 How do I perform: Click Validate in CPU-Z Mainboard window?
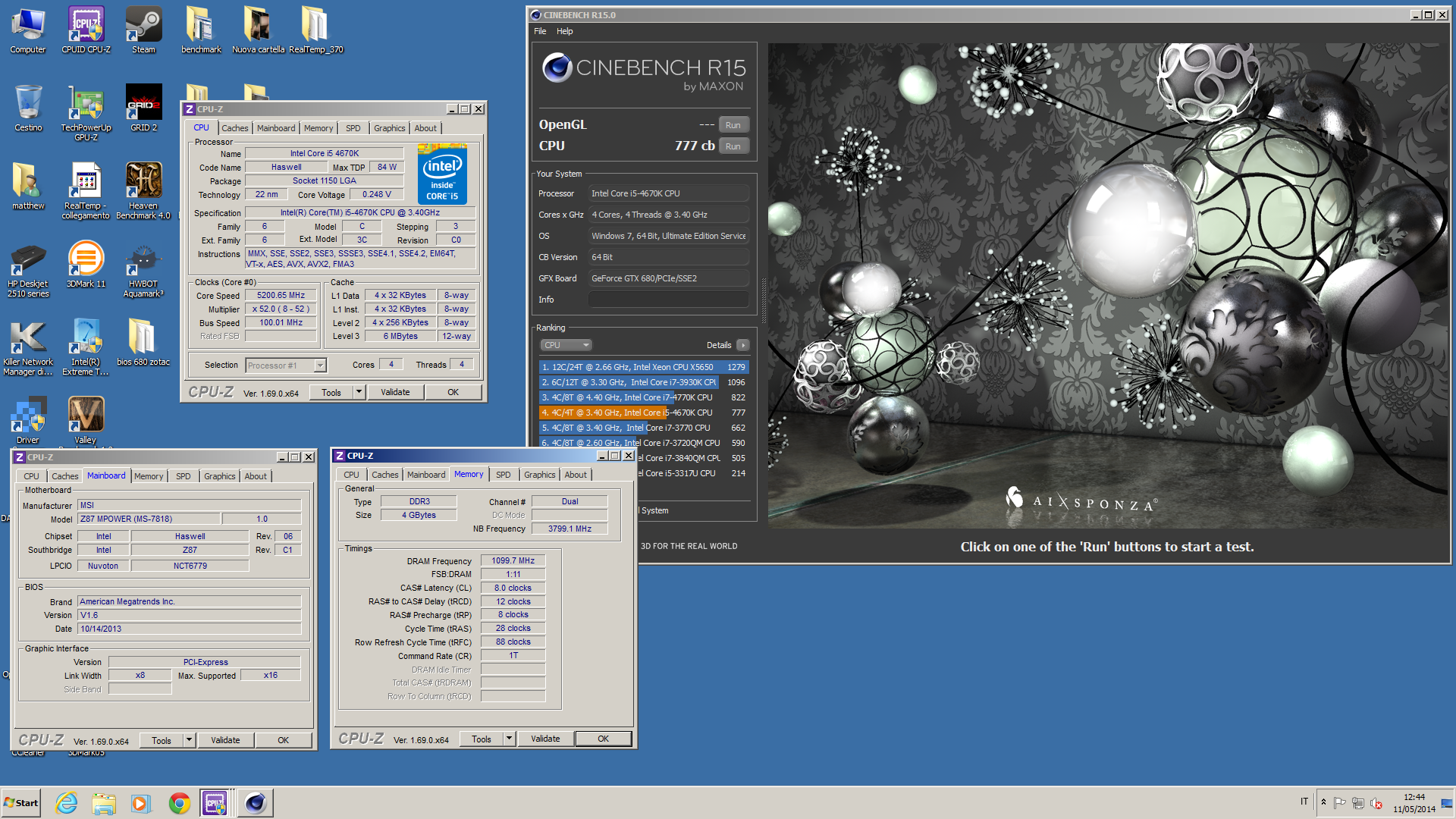(x=225, y=740)
